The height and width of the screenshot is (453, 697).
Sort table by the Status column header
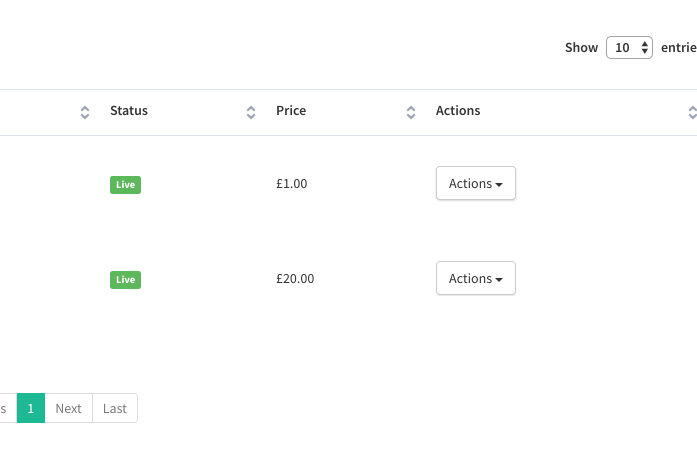[x=129, y=111]
